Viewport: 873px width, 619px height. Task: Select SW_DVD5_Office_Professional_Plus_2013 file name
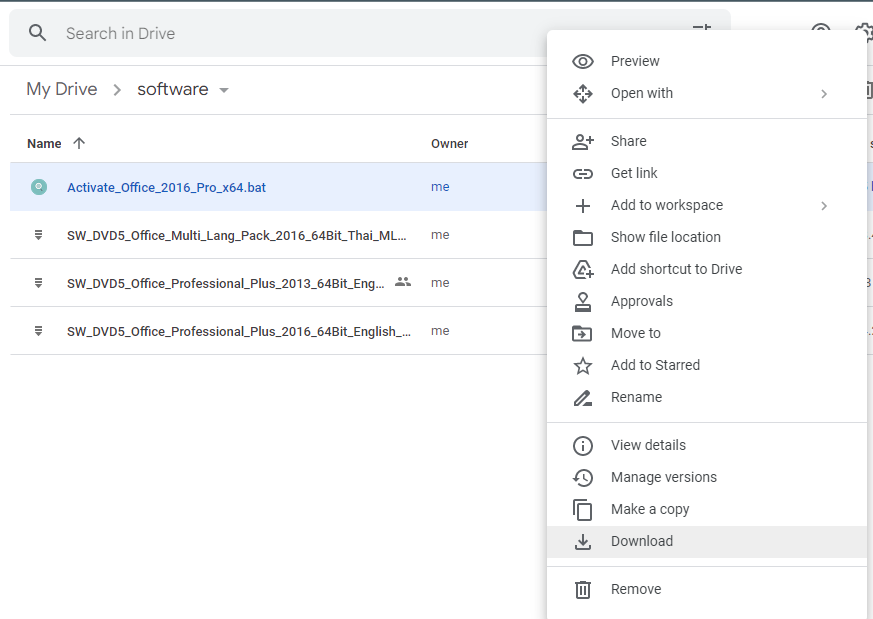click(x=225, y=283)
